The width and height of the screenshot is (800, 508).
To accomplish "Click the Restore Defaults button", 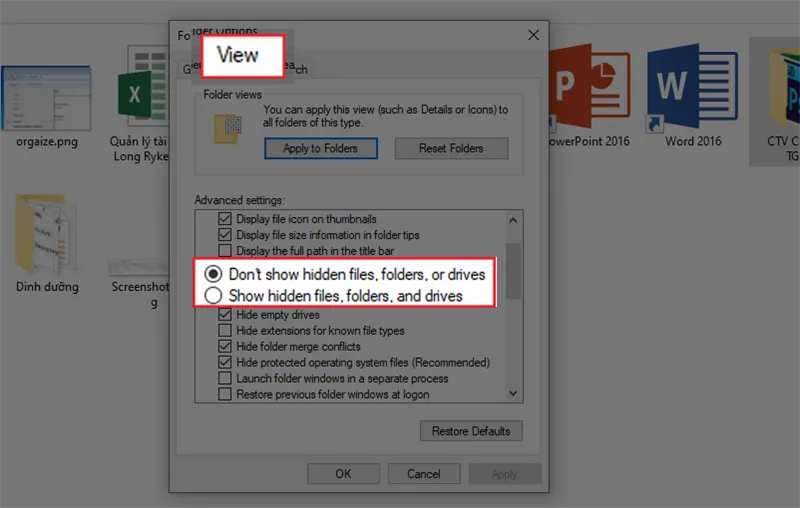I will (x=471, y=431).
